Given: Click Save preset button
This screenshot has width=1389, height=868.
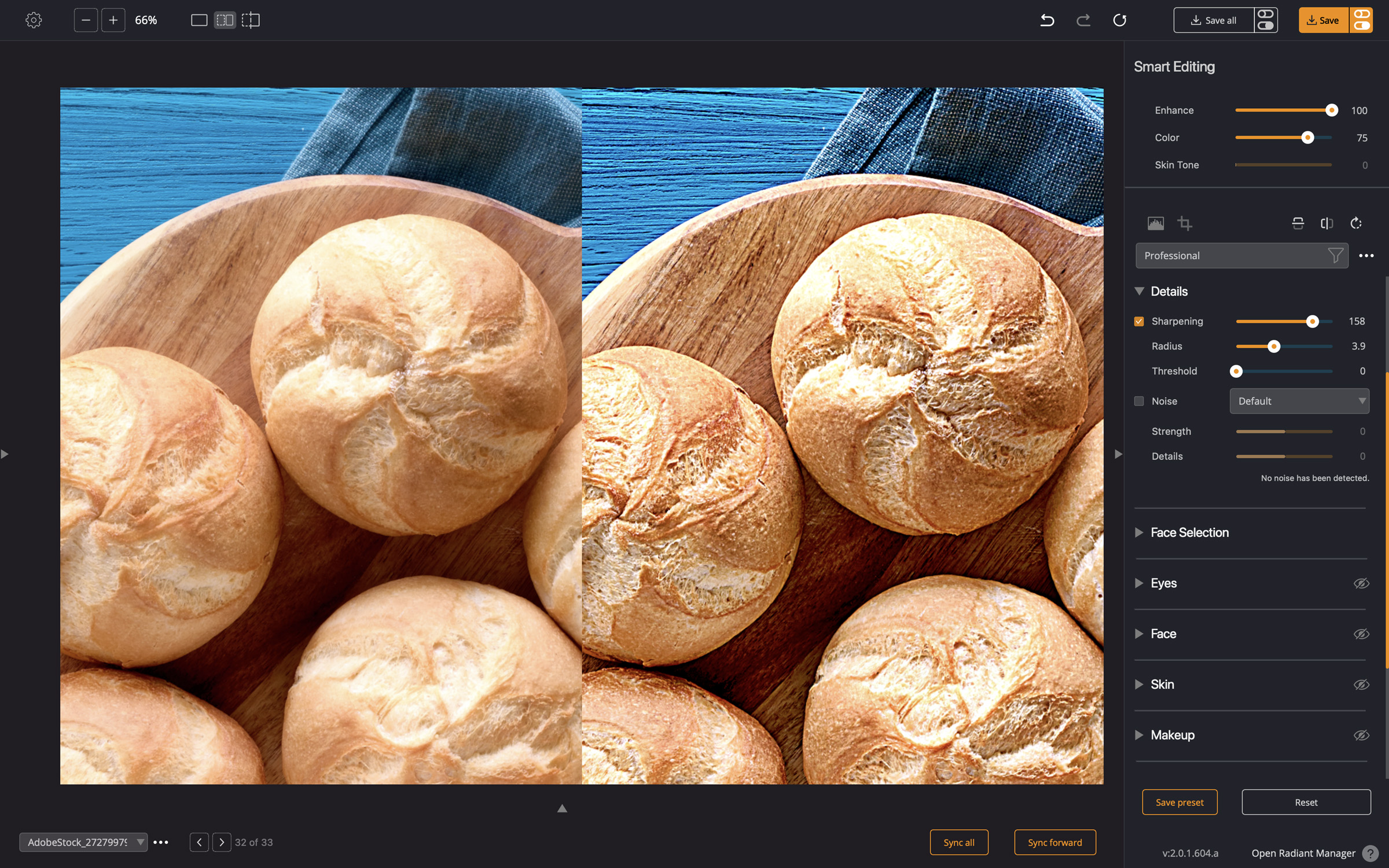Looking at the screenshot, I should pyautogui.click(x=1179, y=803).
